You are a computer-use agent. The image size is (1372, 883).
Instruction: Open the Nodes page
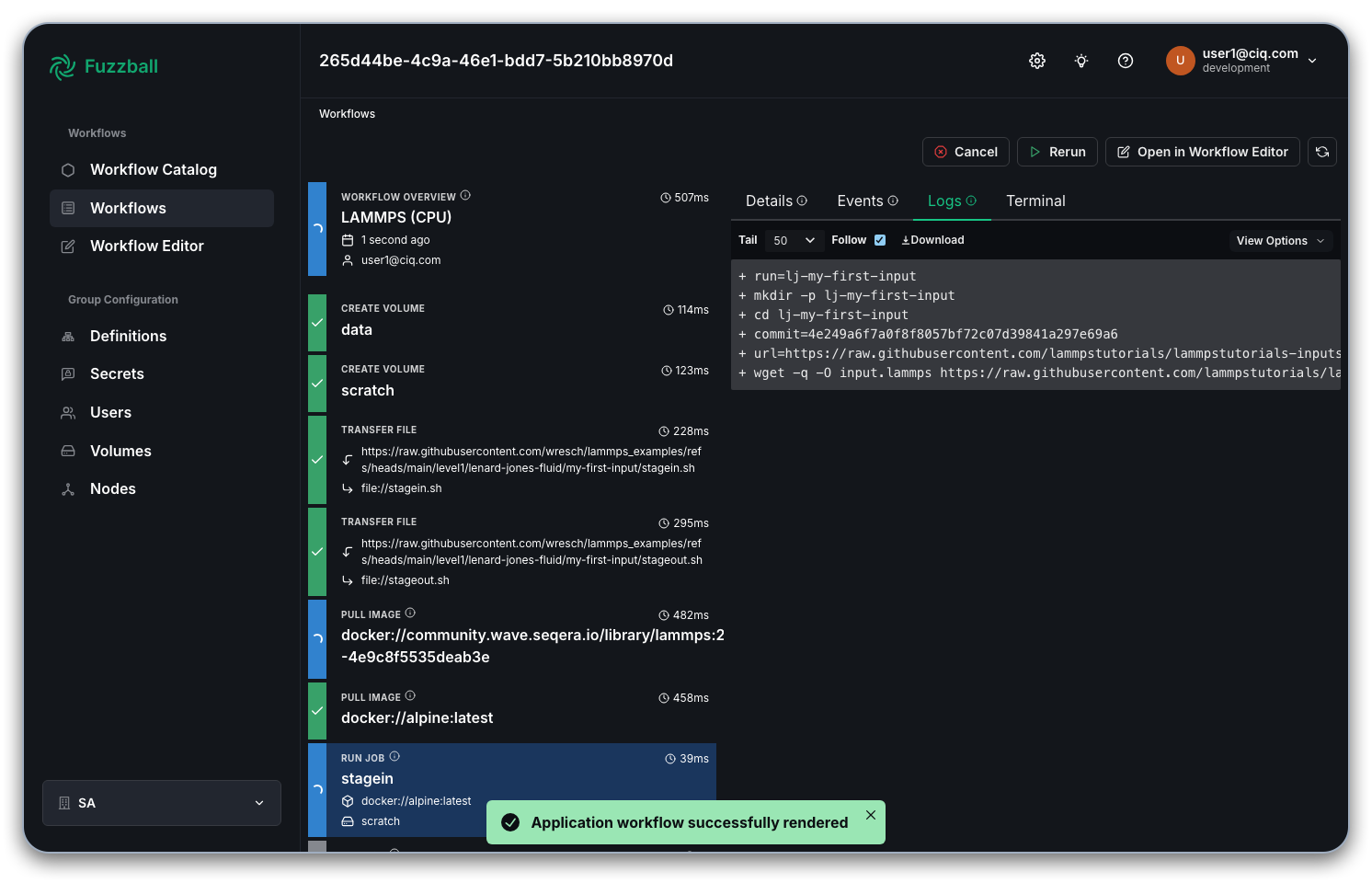[x=162, y=489]
